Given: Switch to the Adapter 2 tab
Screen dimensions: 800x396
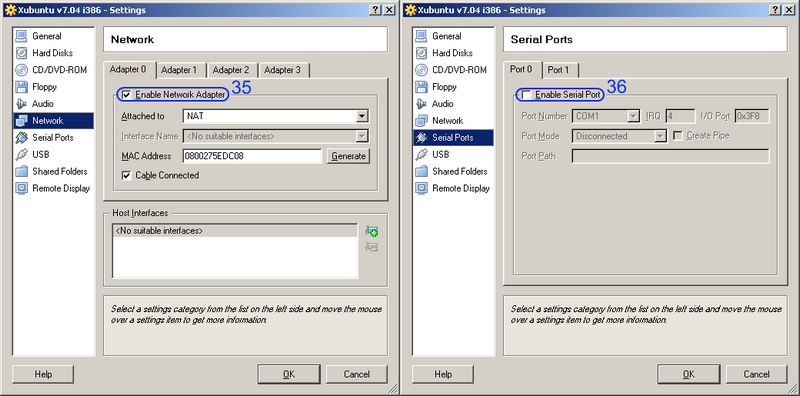Looking at the screenshot, I should [231, 70].
